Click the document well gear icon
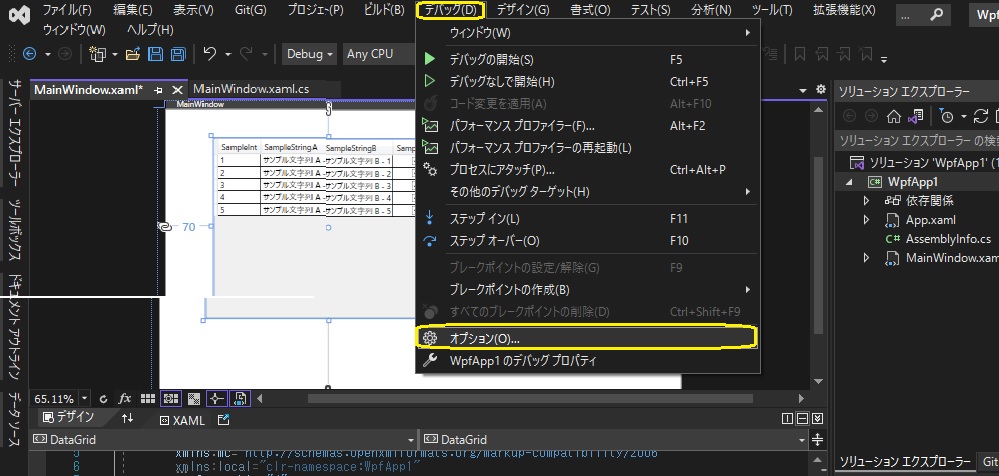999x476 pixels. 821,90
